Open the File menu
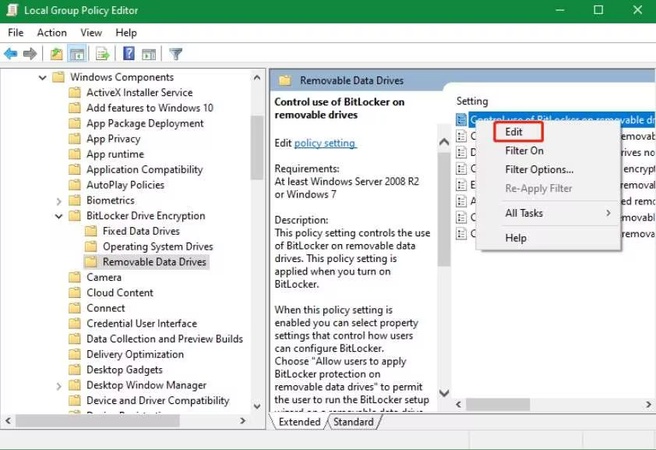 (15, 33)
